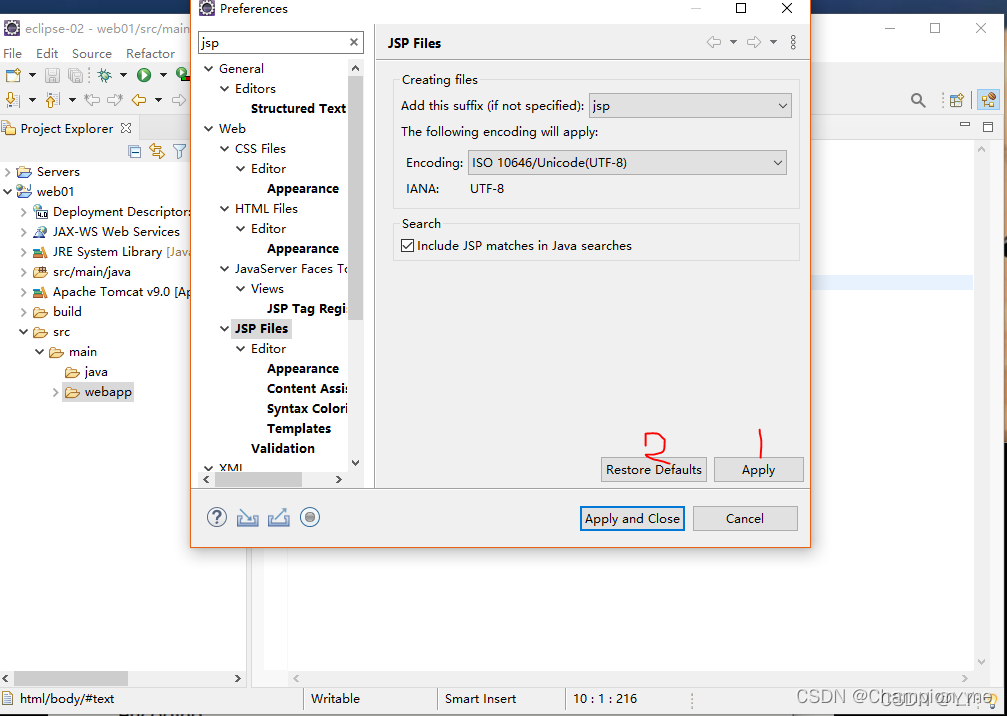The width and height of the screenshot is (1007, 716).
Task: Click Restore Defaults
Action: tap(654, 469)
